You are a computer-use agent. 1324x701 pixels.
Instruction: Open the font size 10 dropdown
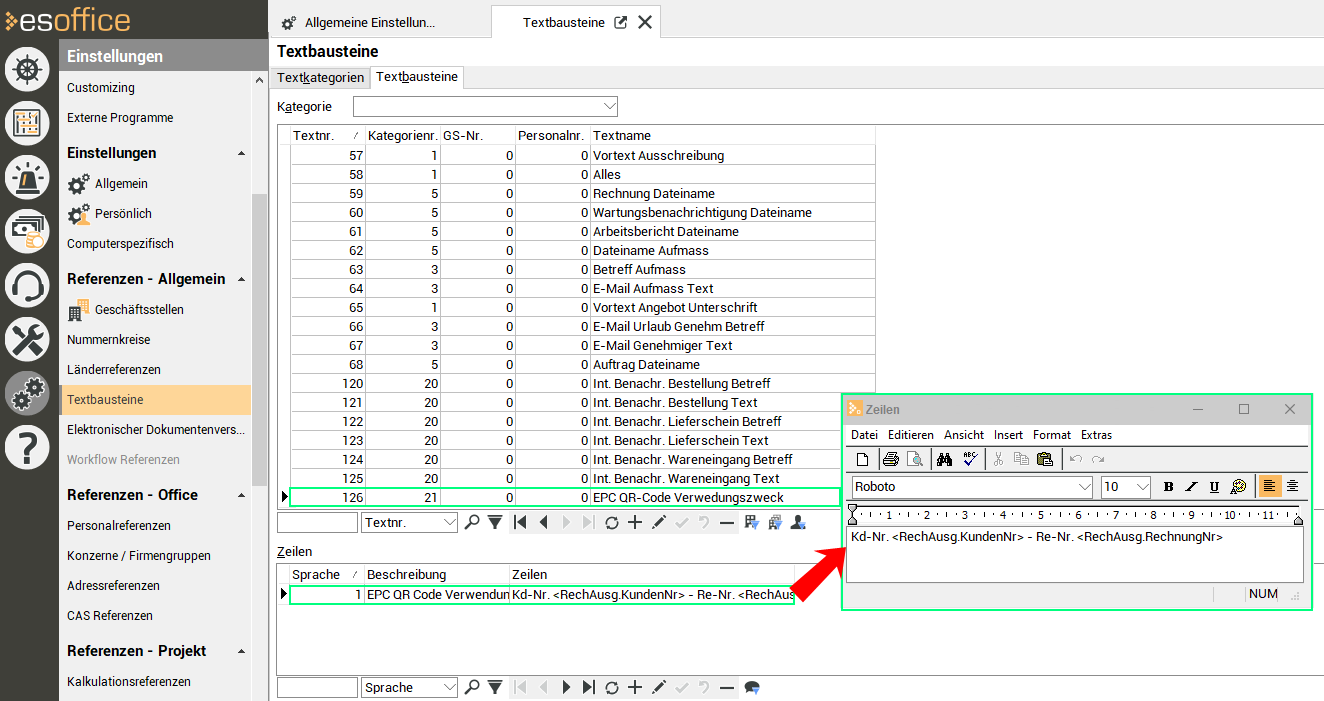click(x=1143, y=487)
